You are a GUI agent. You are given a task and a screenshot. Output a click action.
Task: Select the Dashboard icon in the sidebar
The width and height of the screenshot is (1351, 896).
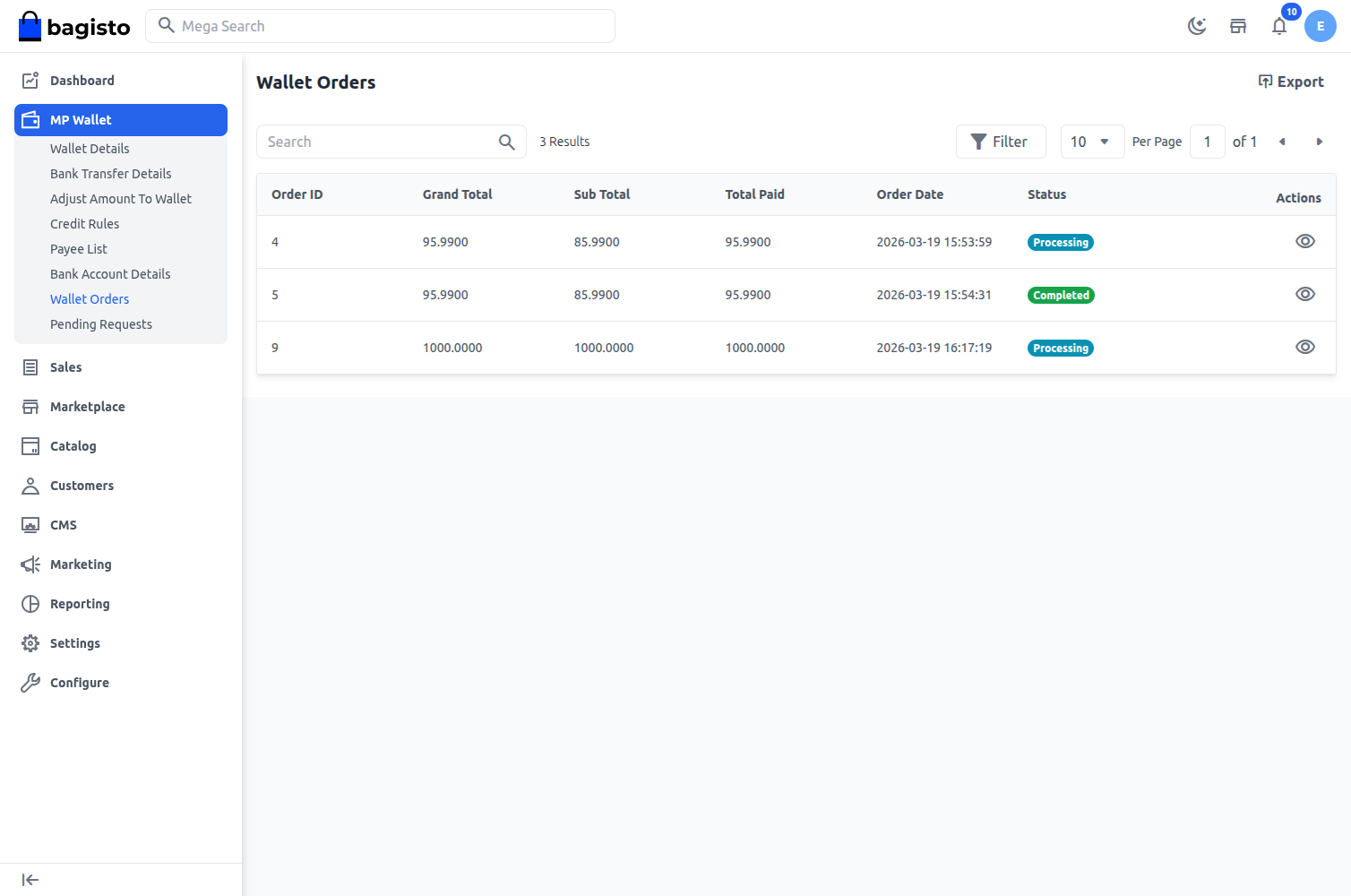click(30, 80)
